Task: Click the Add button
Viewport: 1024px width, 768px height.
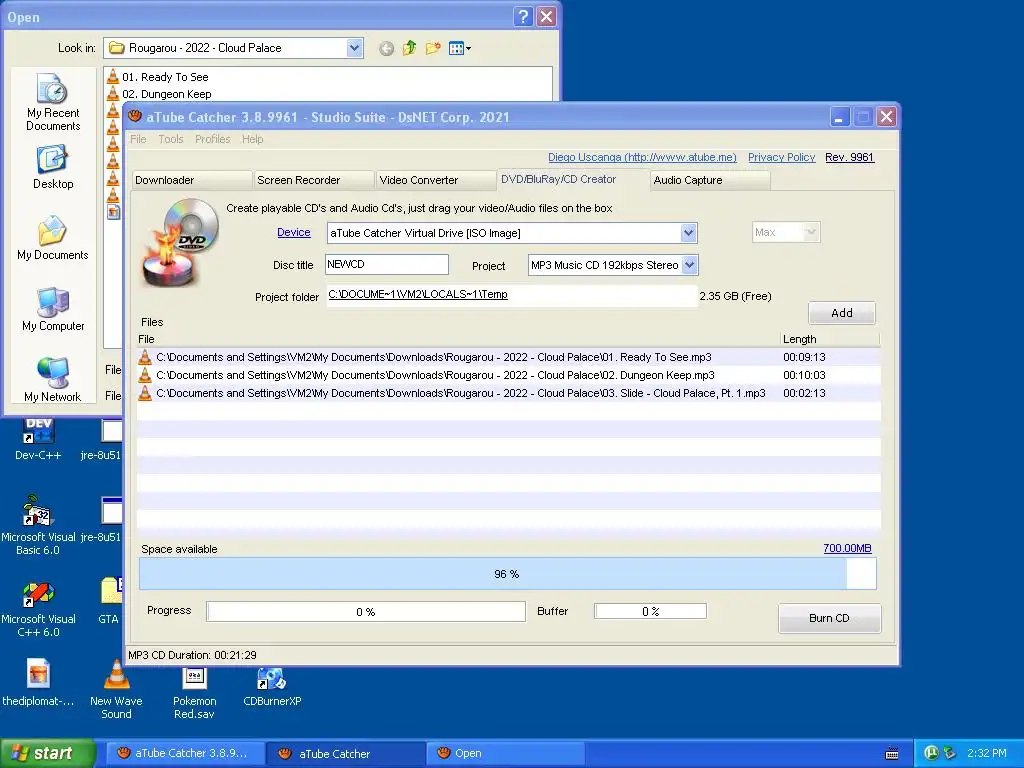Action: pyautogui.click(x=842, y=313)
